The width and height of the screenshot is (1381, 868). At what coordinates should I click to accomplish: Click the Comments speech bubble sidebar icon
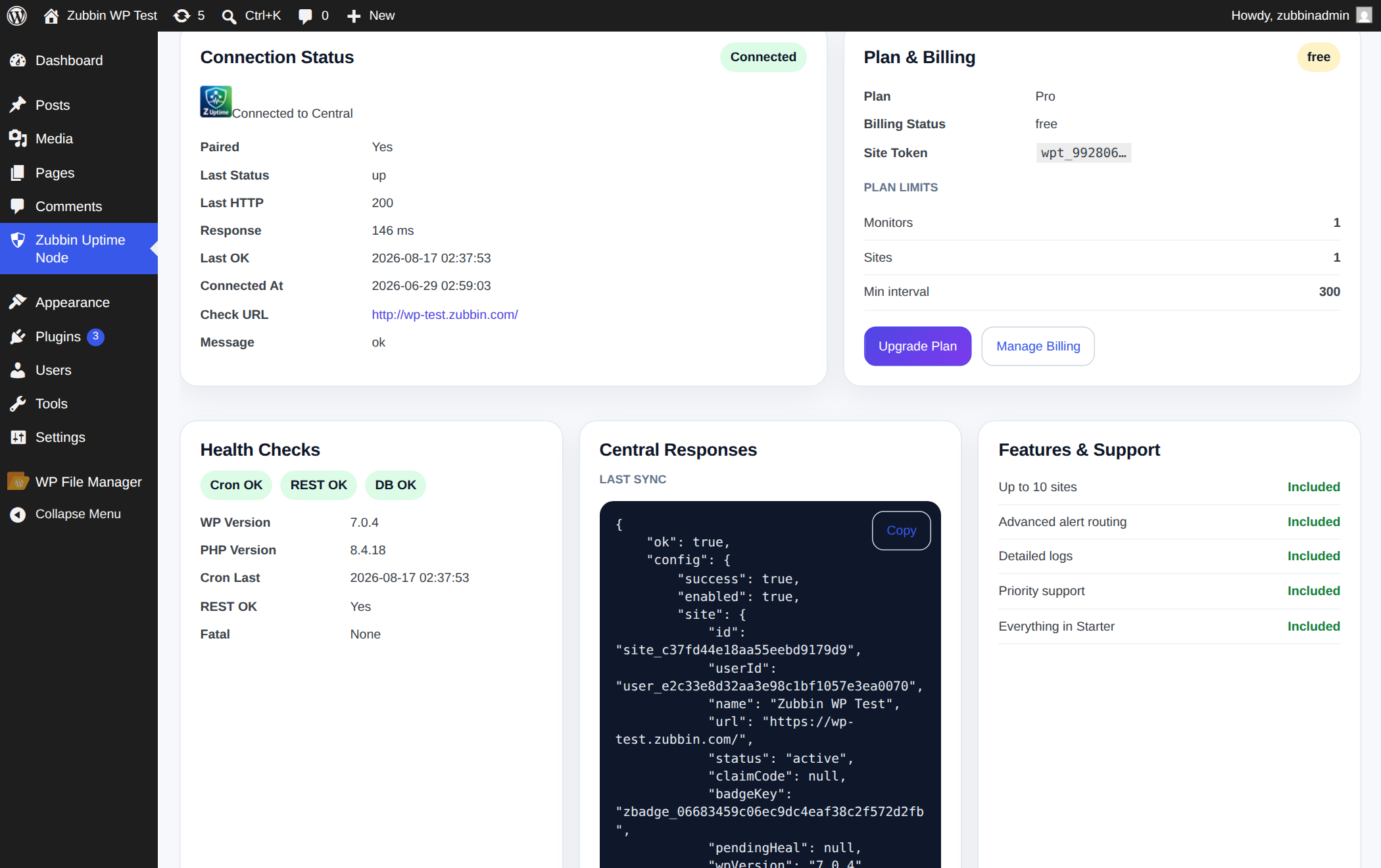18,206
